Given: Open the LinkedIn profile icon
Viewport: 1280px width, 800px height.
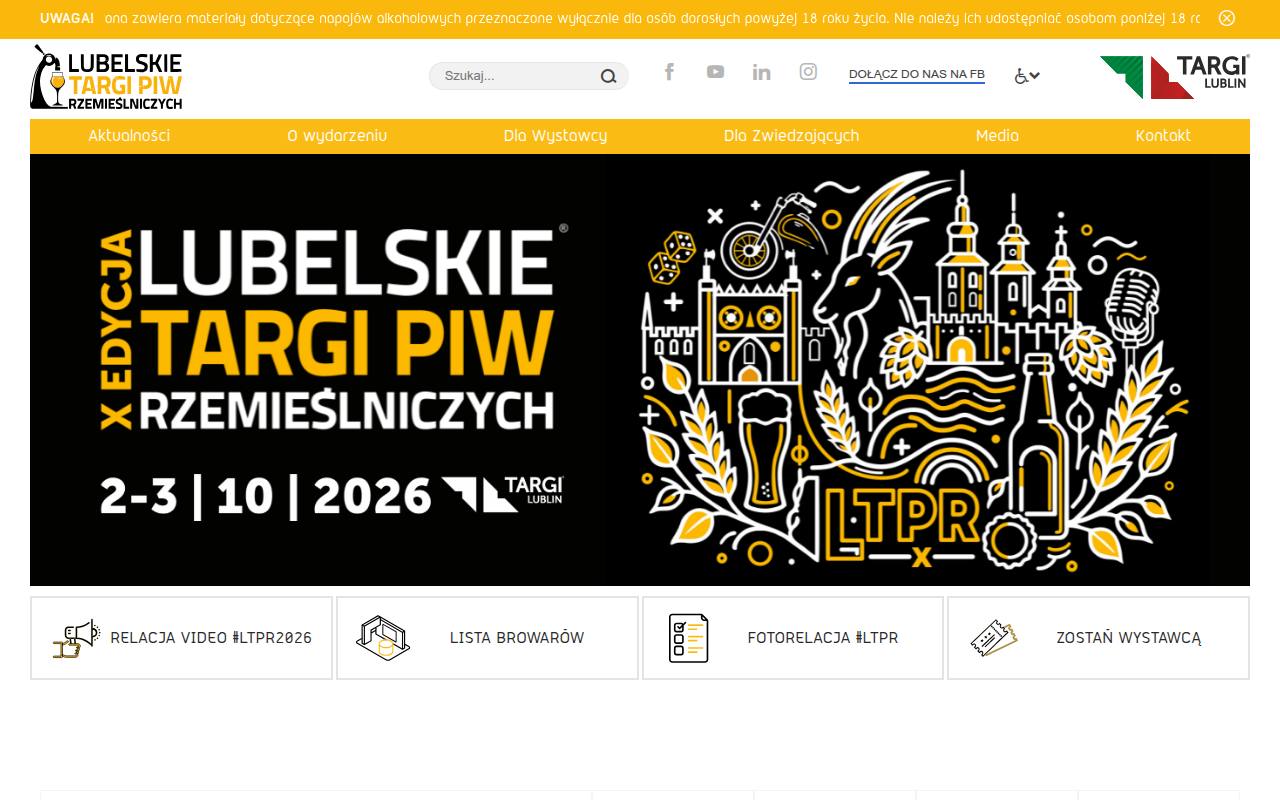Looking at the screenshot, I should [761, 71].
